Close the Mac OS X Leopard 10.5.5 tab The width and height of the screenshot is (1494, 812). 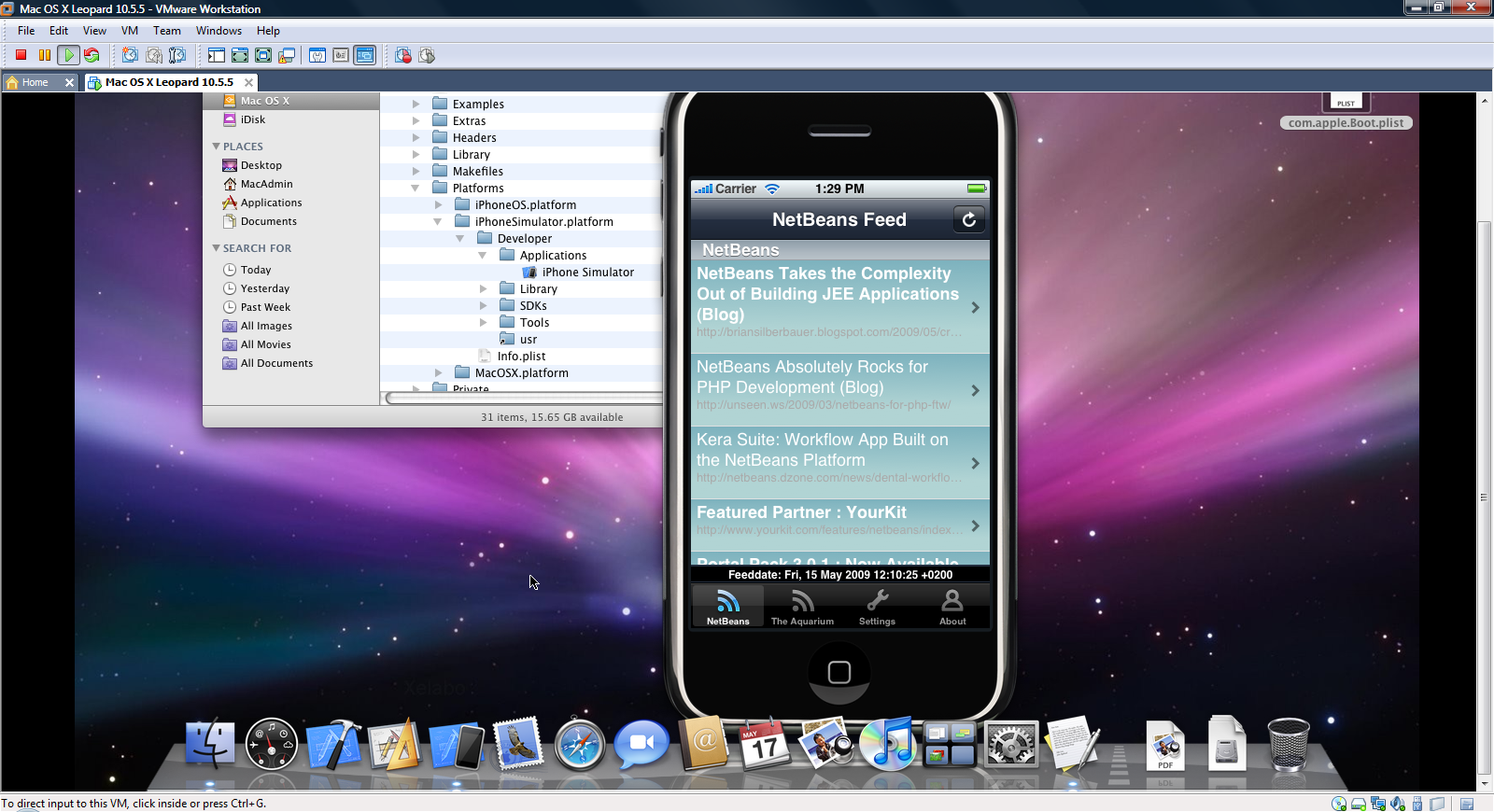pos(249,82)
